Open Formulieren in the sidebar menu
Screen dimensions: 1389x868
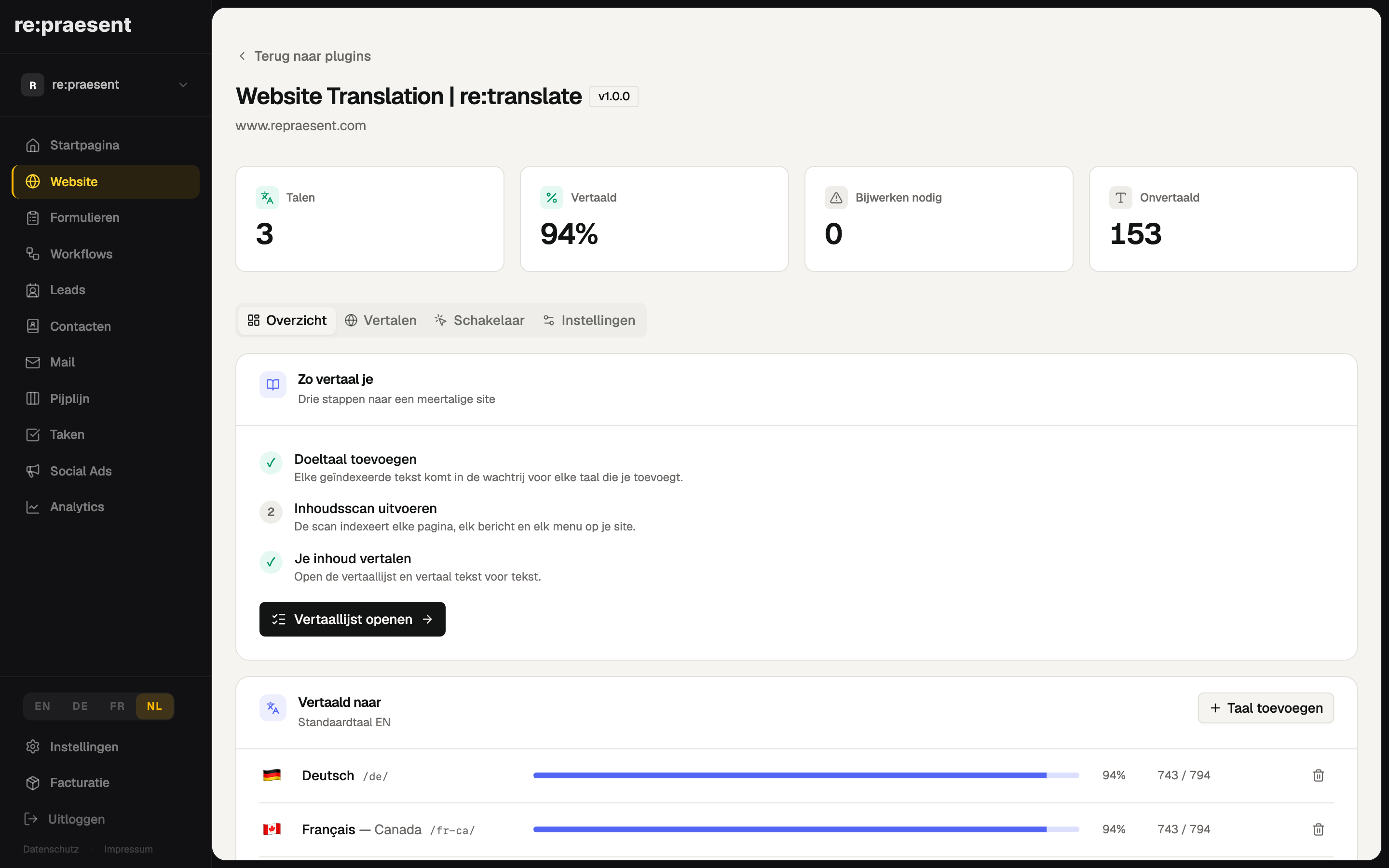[x=106, y=217]
